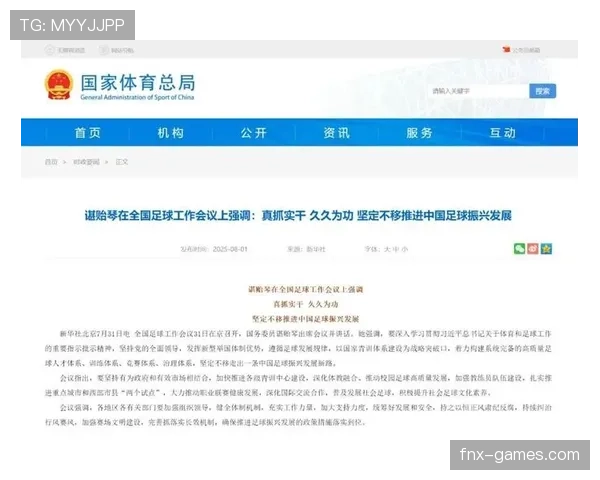The width and height of the screenshot is (600, 480).
Task: Click the site navigation icon in top bar
Action: click(104, 50)
